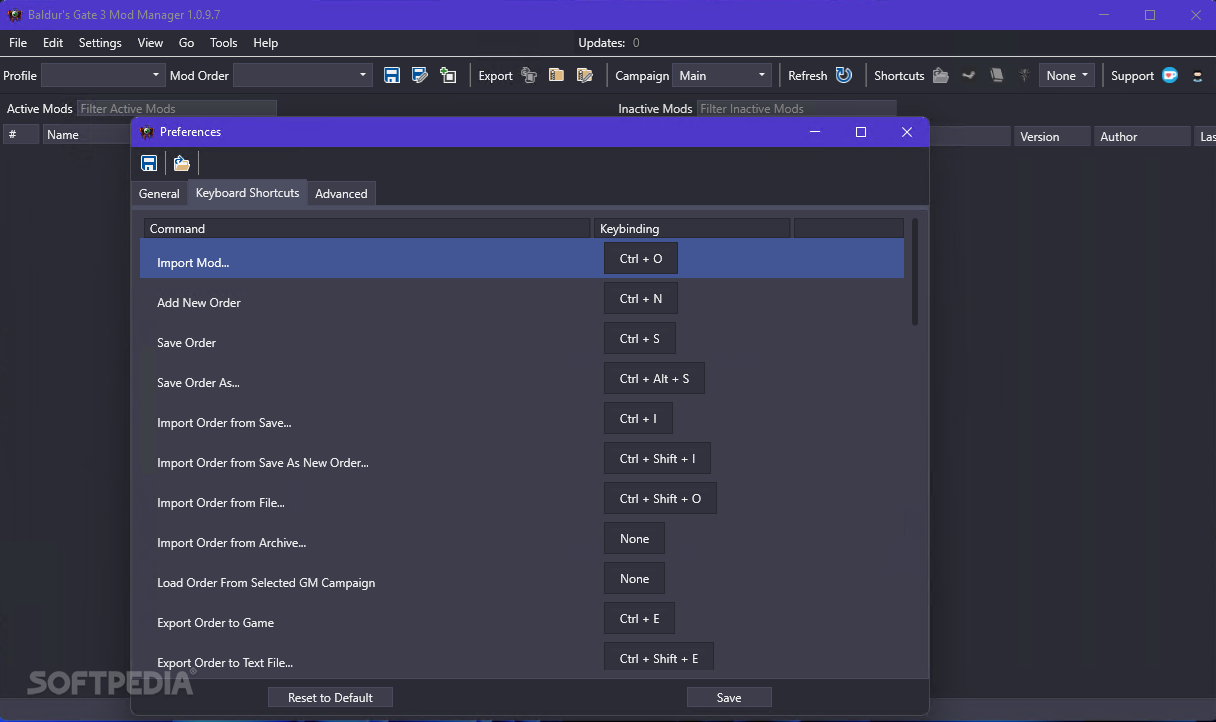Image resolution: width=1216 pixels, height=722 pixels.
Task: Select the 'Save Order As...' command row
Action: coord(522,378)
